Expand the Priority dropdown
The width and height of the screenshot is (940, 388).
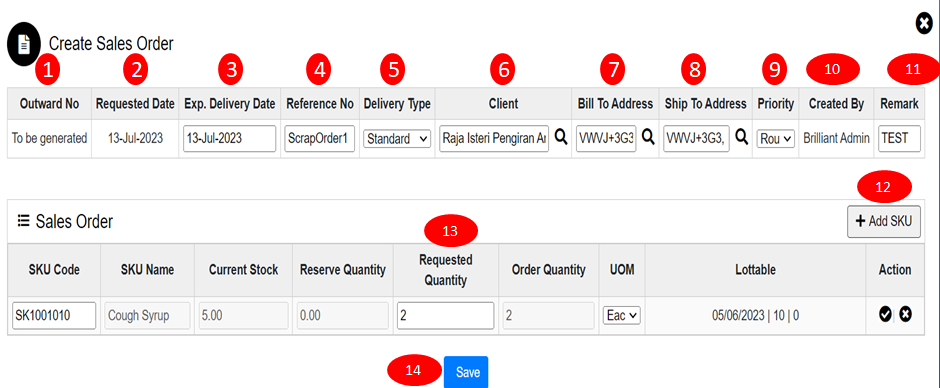click(x=776, y=139)
